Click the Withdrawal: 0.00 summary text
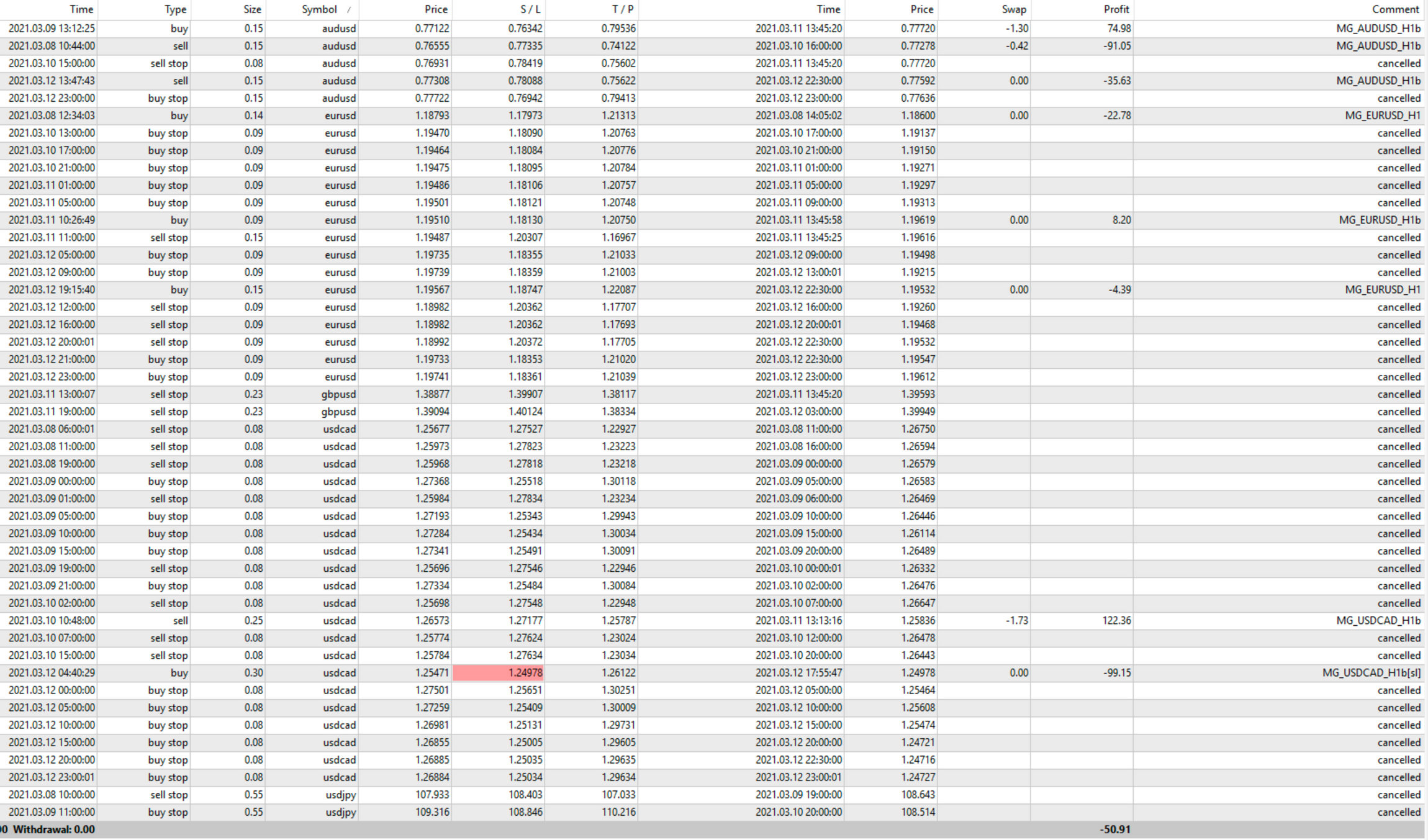The width and height of the screenshot is (1428, 840). coord(54,829)
